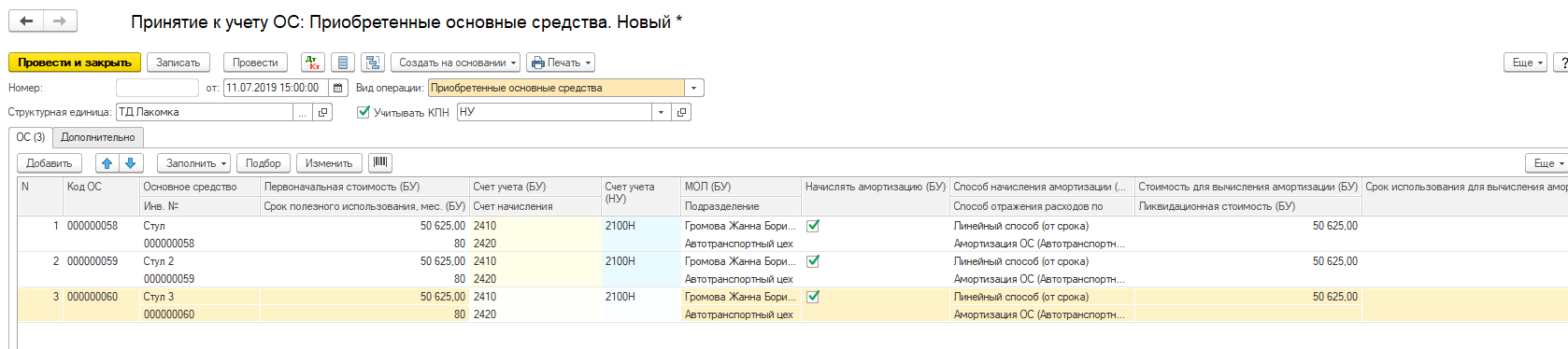Click the back navigation arrow
This screenshot has height=349, width=1568.
pos(26,21)
